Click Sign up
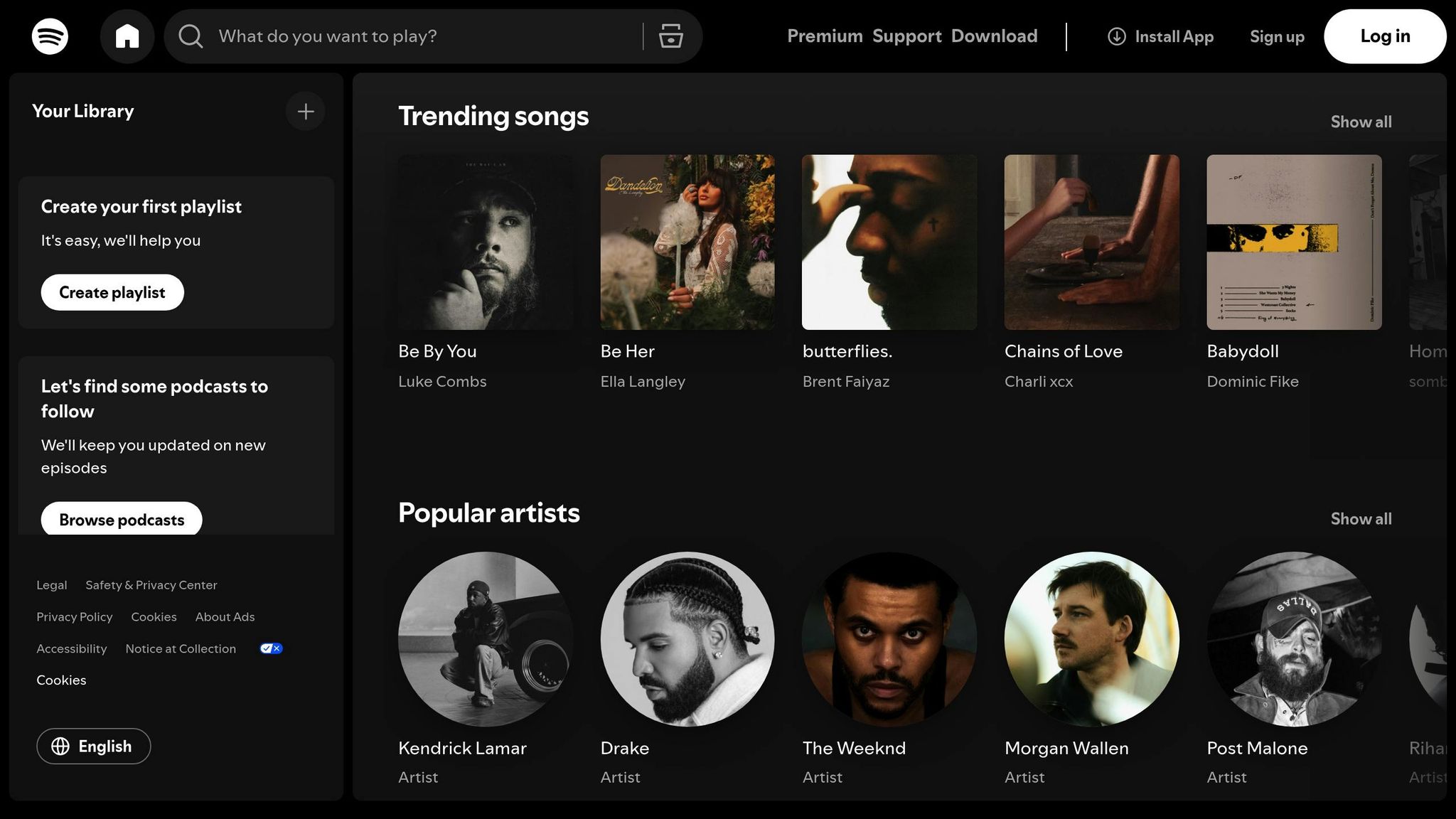Image resolution: width=1456 pixels, height=819 pixels. coord(1277,36)
